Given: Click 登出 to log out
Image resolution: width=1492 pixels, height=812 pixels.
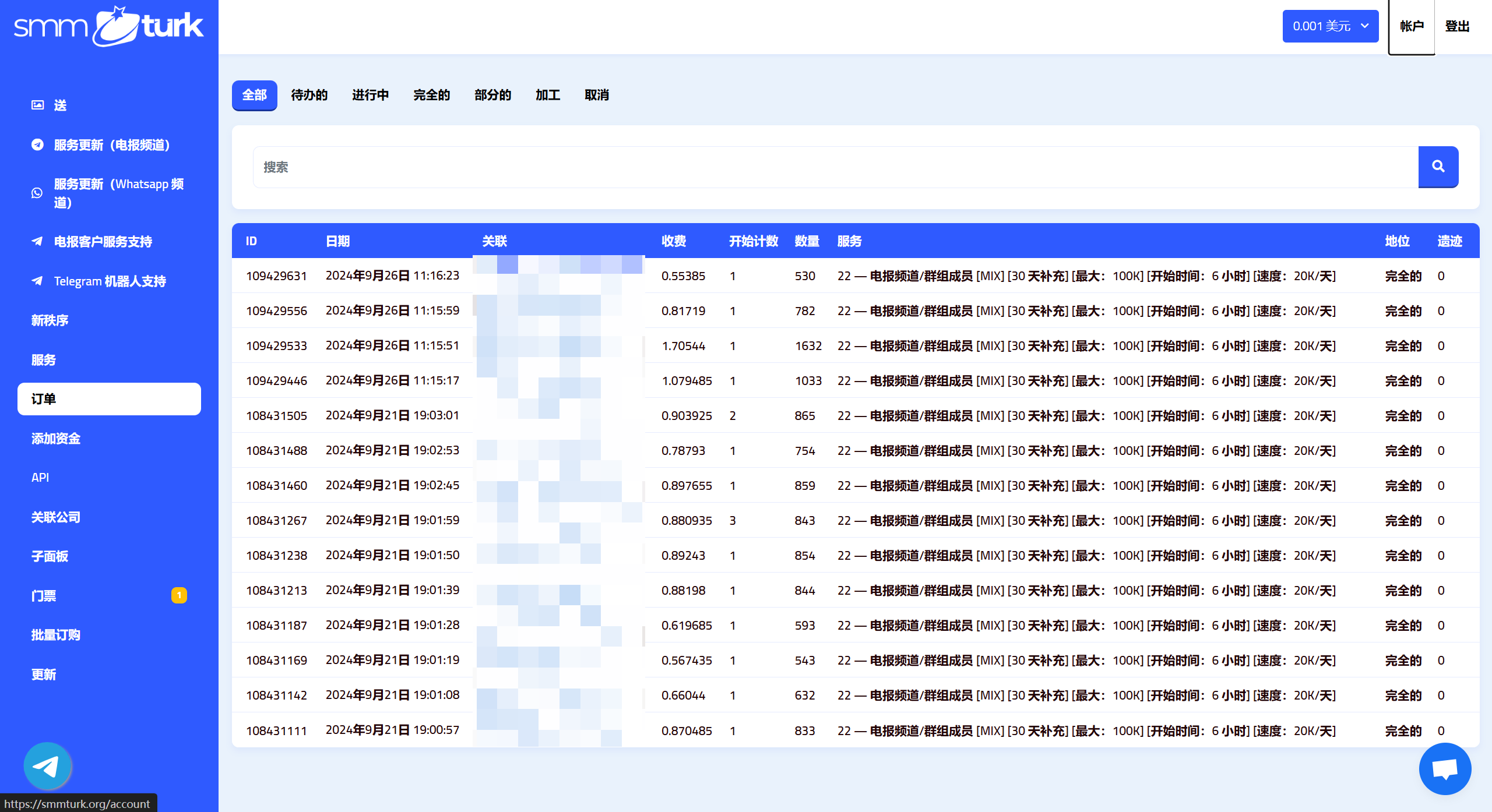Looking at the screenshot, I should 1457,26.
